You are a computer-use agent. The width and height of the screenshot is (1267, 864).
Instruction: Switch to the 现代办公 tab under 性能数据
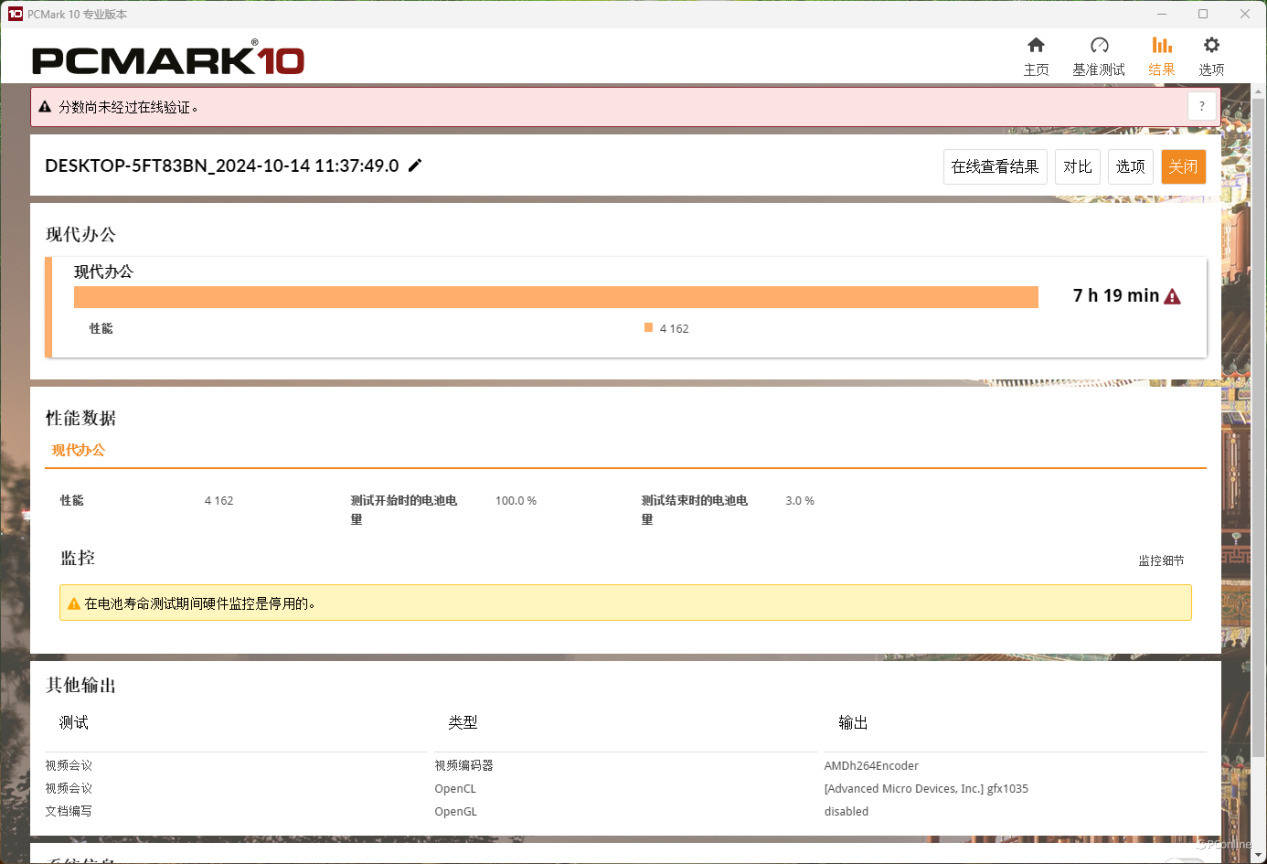78,450
